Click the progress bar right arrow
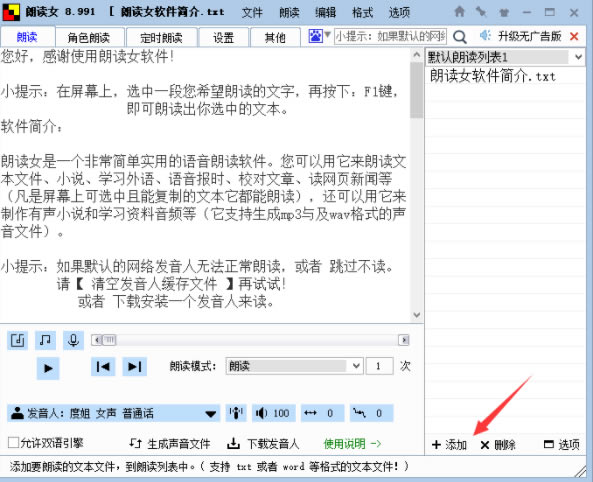This screenshot has width=593, height=482. [404, 340]
